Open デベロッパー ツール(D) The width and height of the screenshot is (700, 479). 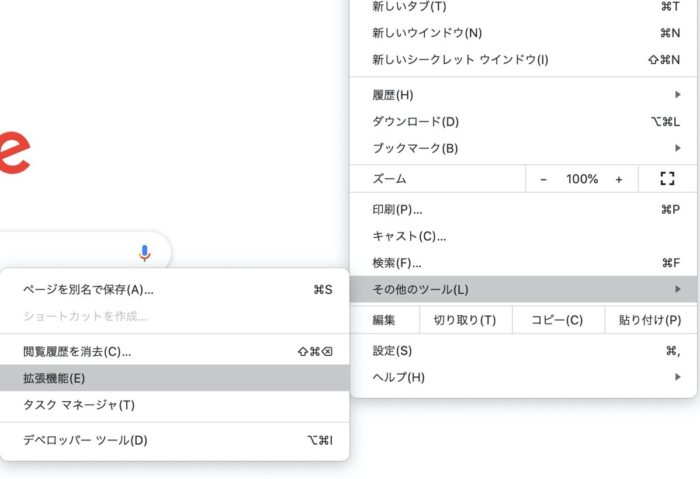coord(85,440)
